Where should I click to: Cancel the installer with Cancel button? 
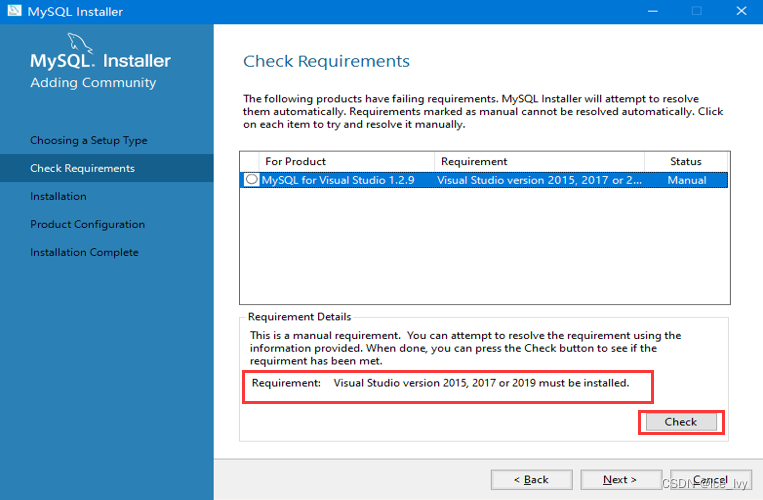pyautogui.click(x=711, y=480)
